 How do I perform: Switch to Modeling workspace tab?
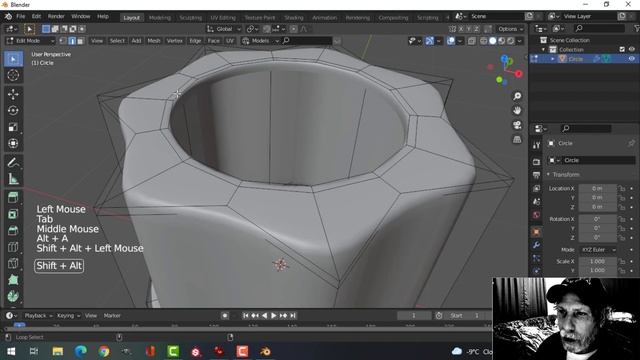[160, 18]
